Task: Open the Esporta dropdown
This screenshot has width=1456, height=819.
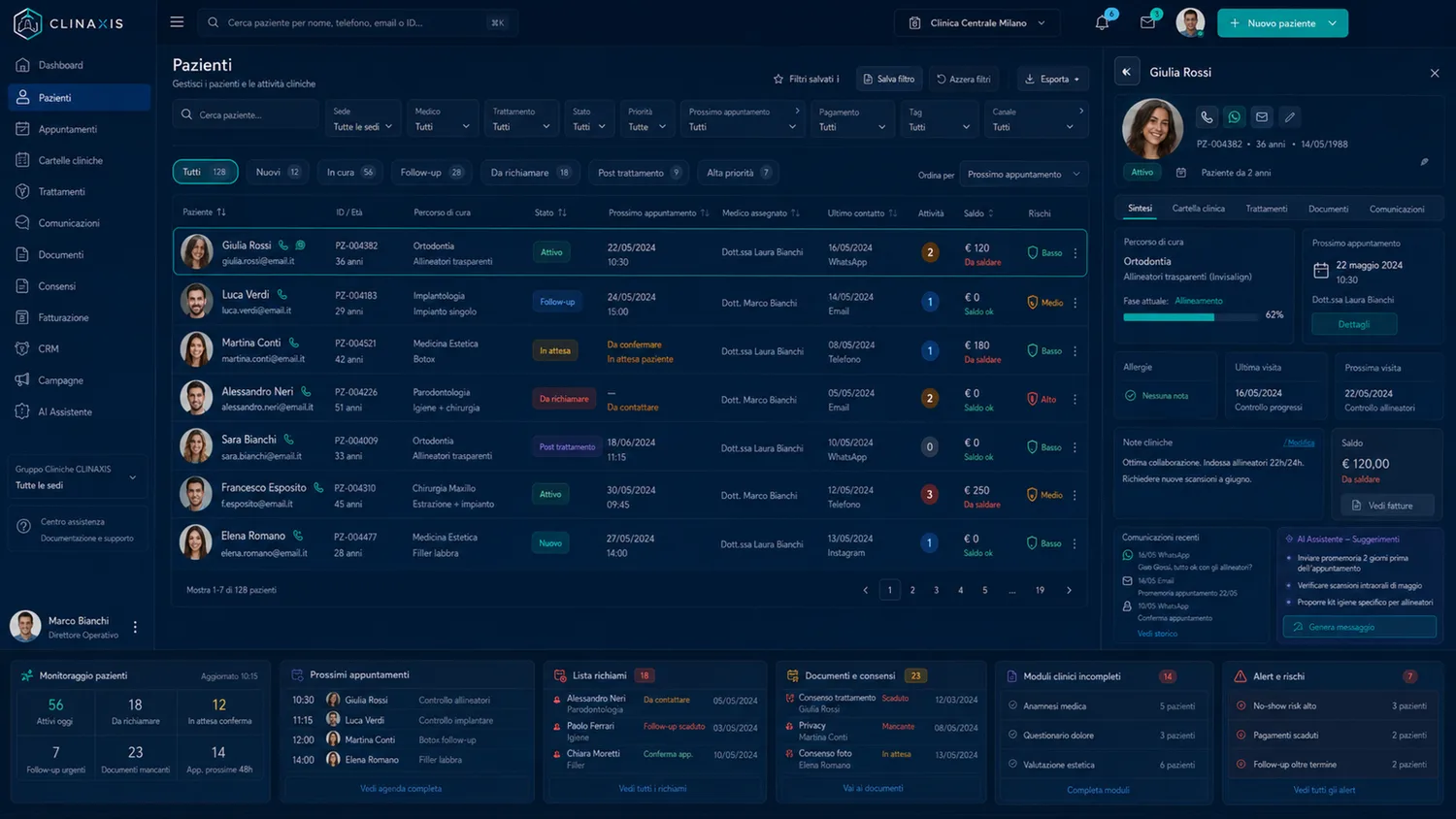Action: tap(1053, 79)
